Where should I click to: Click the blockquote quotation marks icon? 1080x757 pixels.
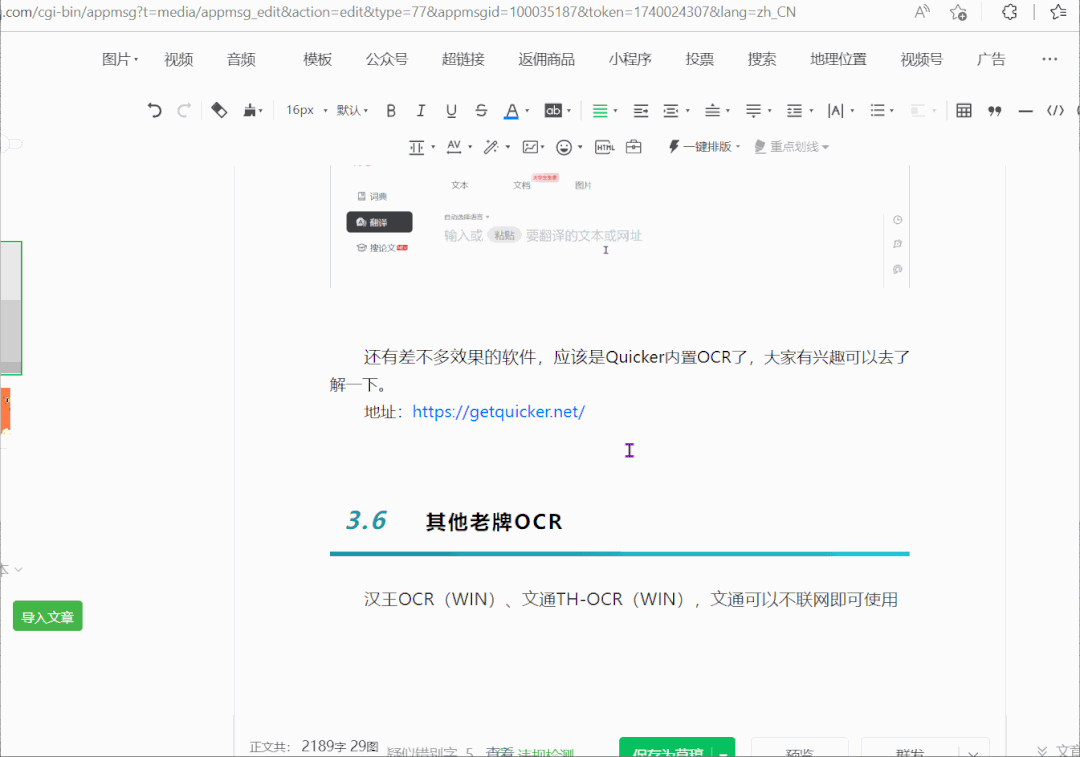[994, 110]
